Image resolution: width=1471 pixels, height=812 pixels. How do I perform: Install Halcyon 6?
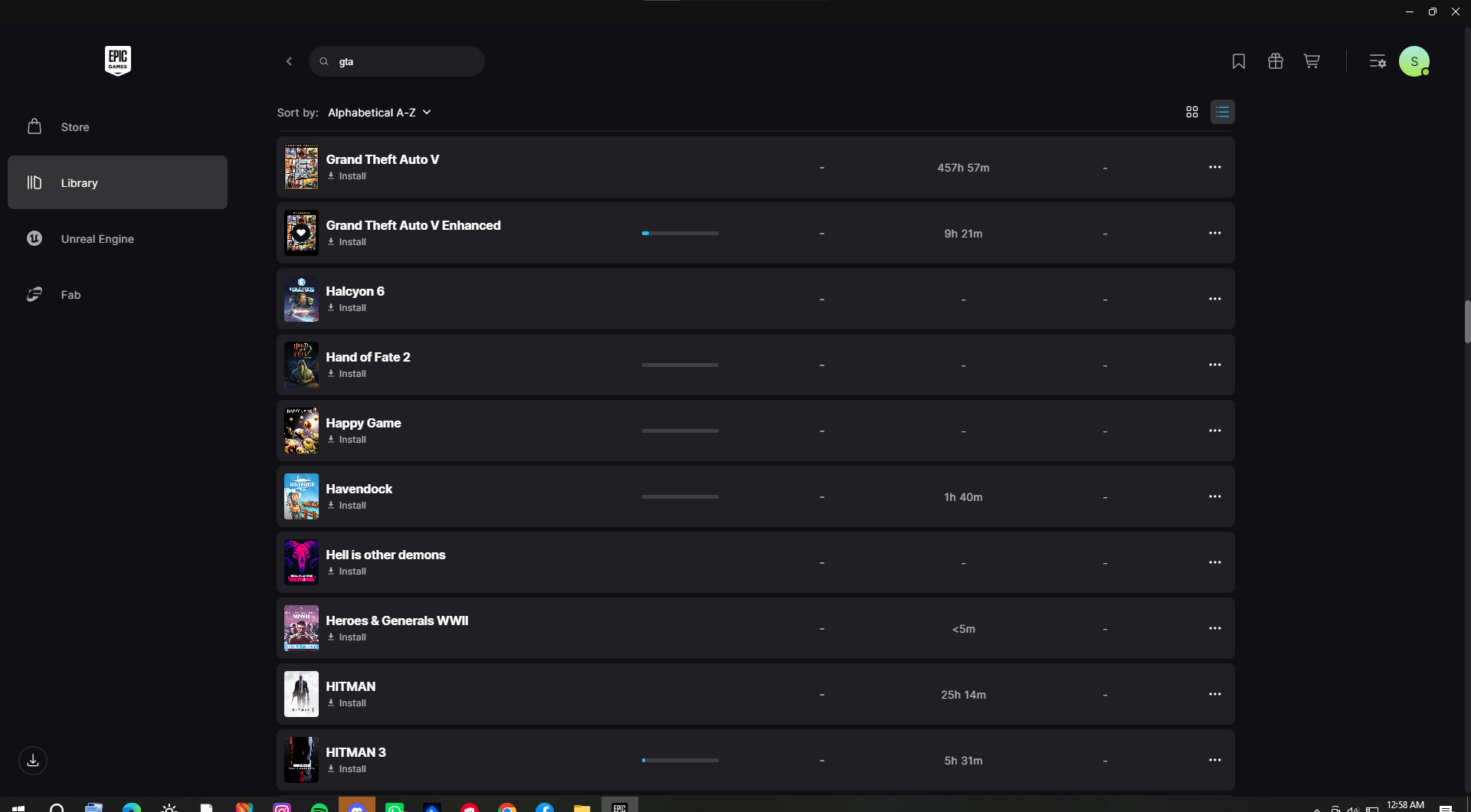[347, 308]
